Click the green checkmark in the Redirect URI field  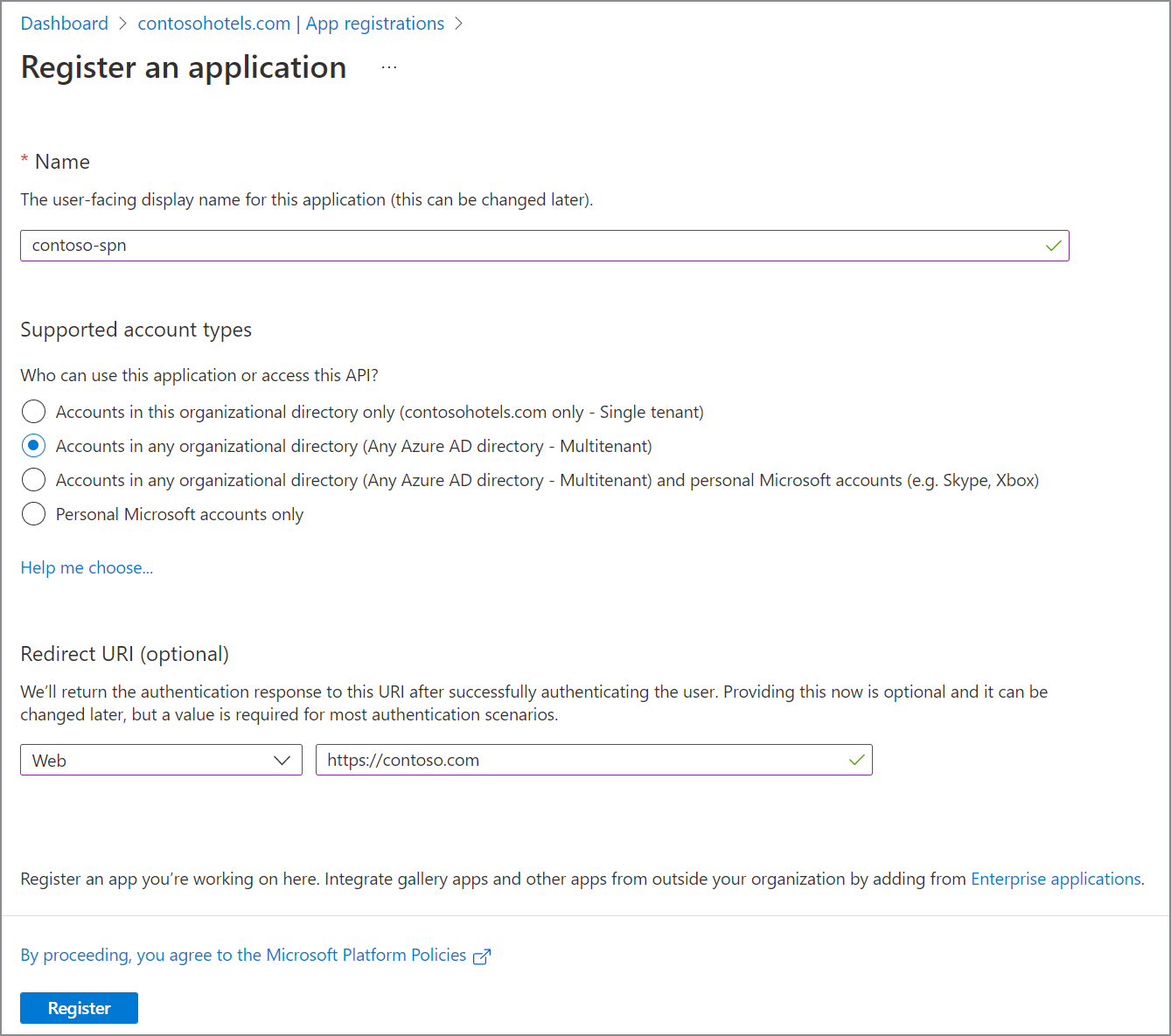856,760
